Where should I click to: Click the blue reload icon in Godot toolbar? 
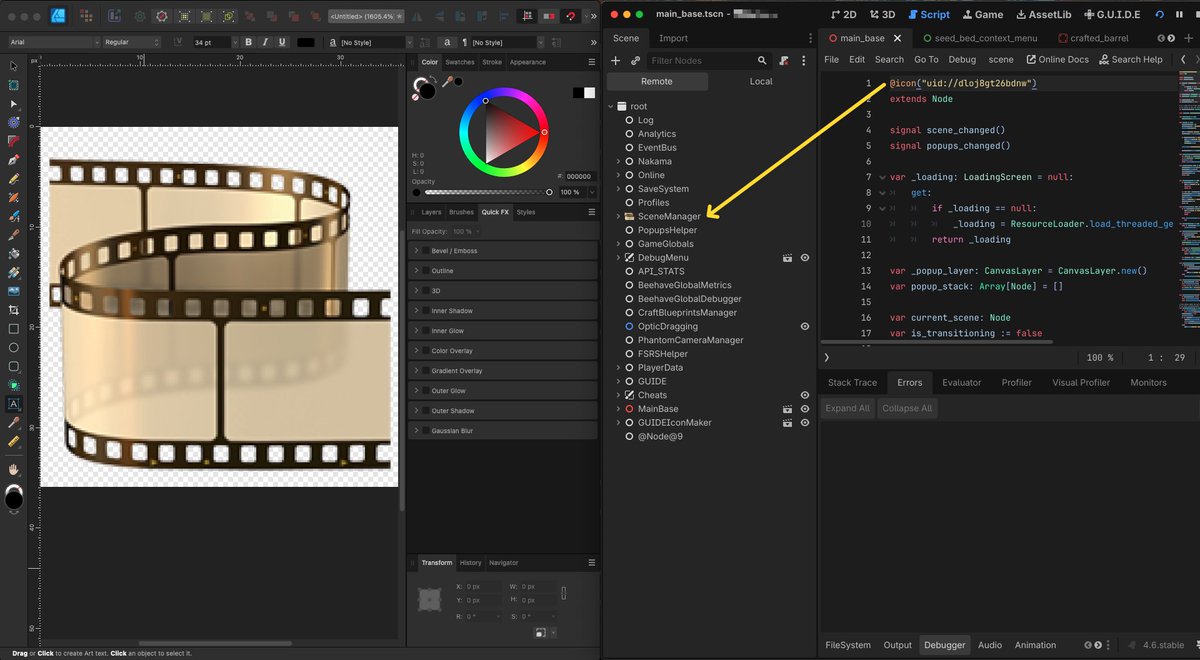1160,15
